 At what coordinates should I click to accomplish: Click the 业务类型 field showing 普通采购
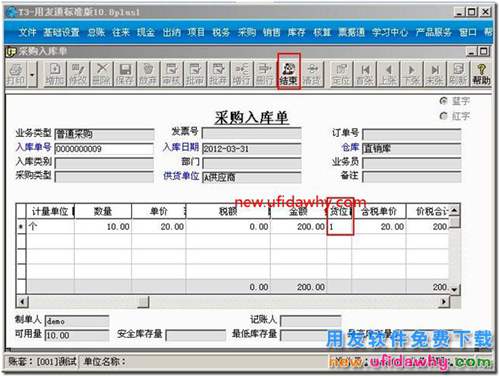(104, 134)
